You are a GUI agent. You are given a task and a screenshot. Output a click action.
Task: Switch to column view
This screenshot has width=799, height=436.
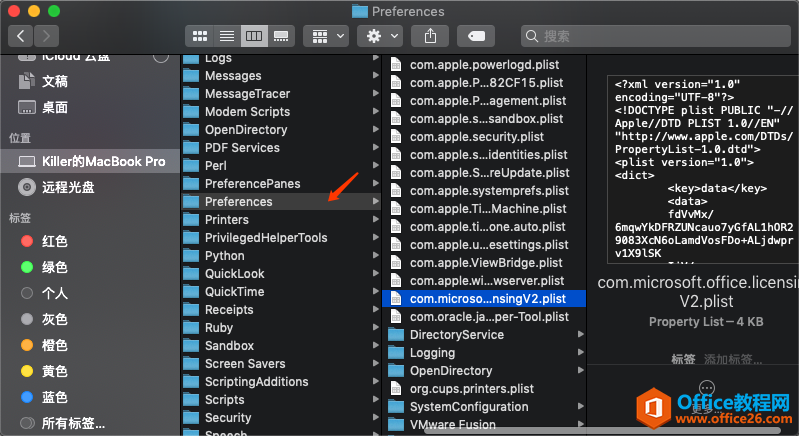tap(254, 36)
